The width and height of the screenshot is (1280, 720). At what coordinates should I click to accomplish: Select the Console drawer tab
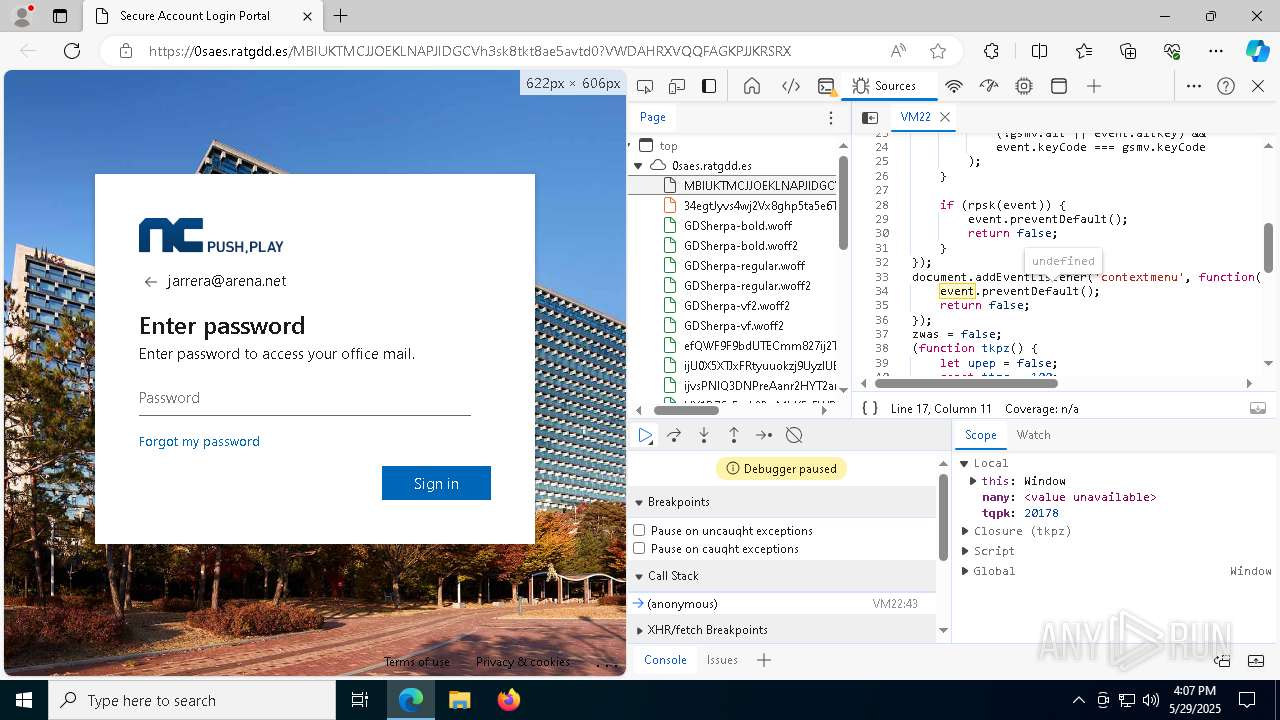665,660
